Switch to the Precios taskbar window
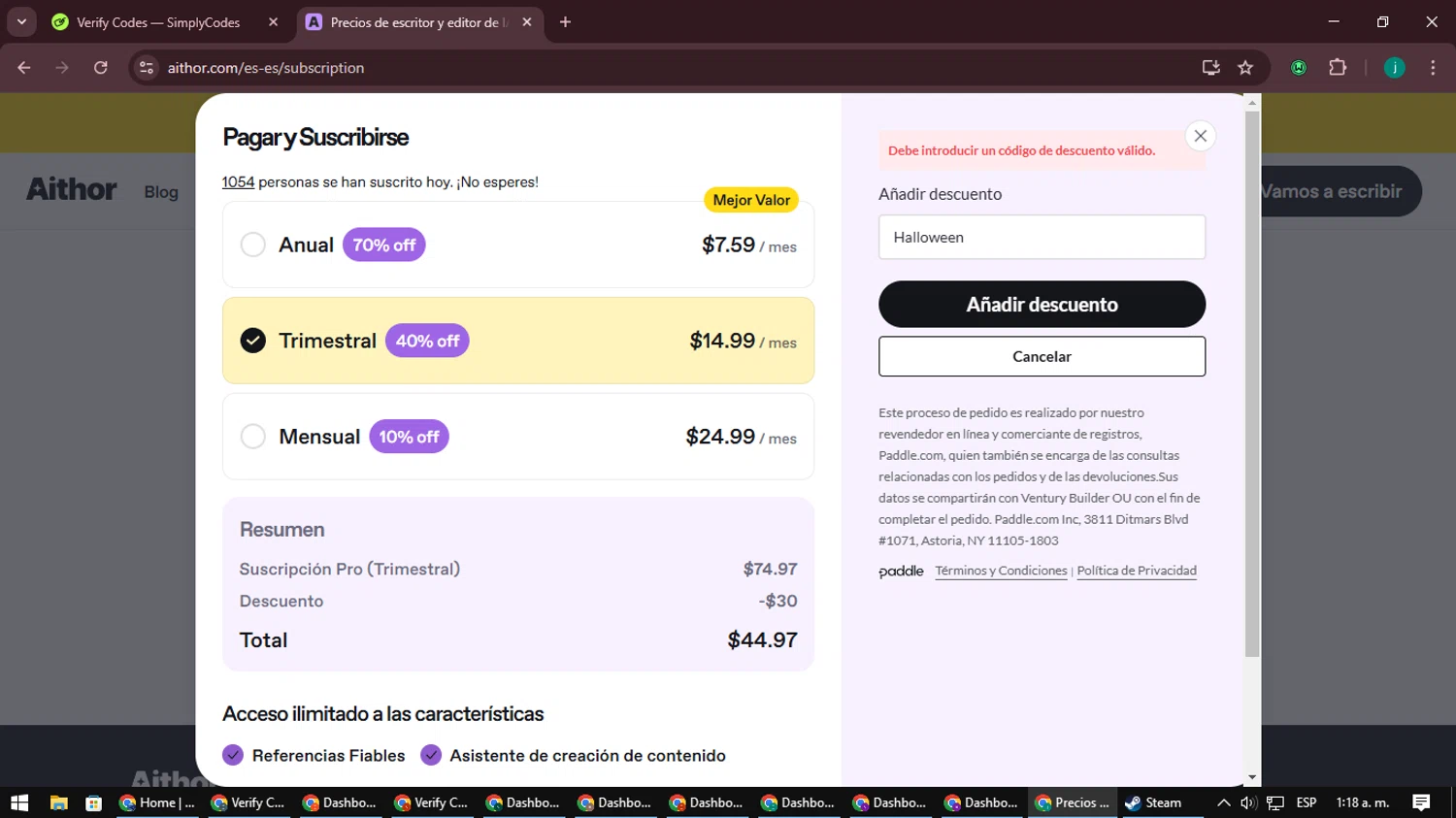The image size is (1456, 818). point(1073,802)
